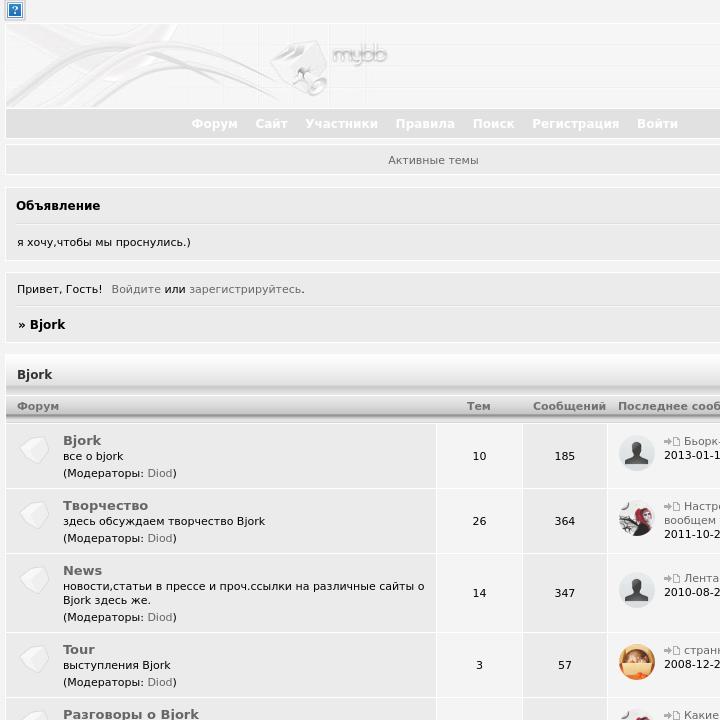Open the Активные темы link

(x=433, y=160)
